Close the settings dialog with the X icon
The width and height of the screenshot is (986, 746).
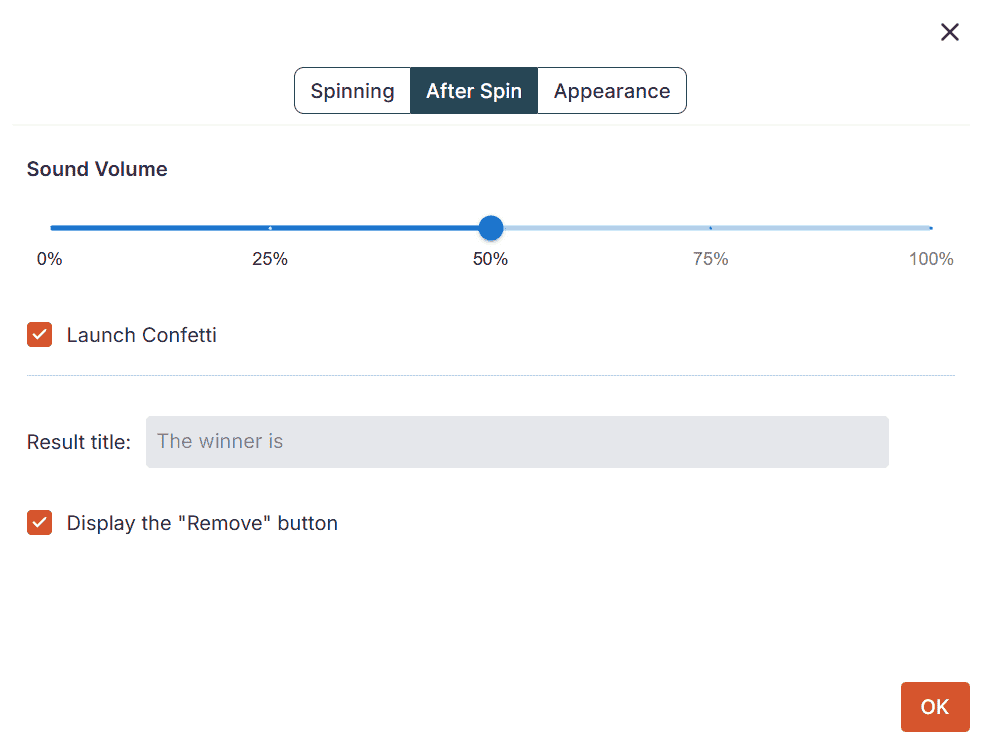point(949,31)
